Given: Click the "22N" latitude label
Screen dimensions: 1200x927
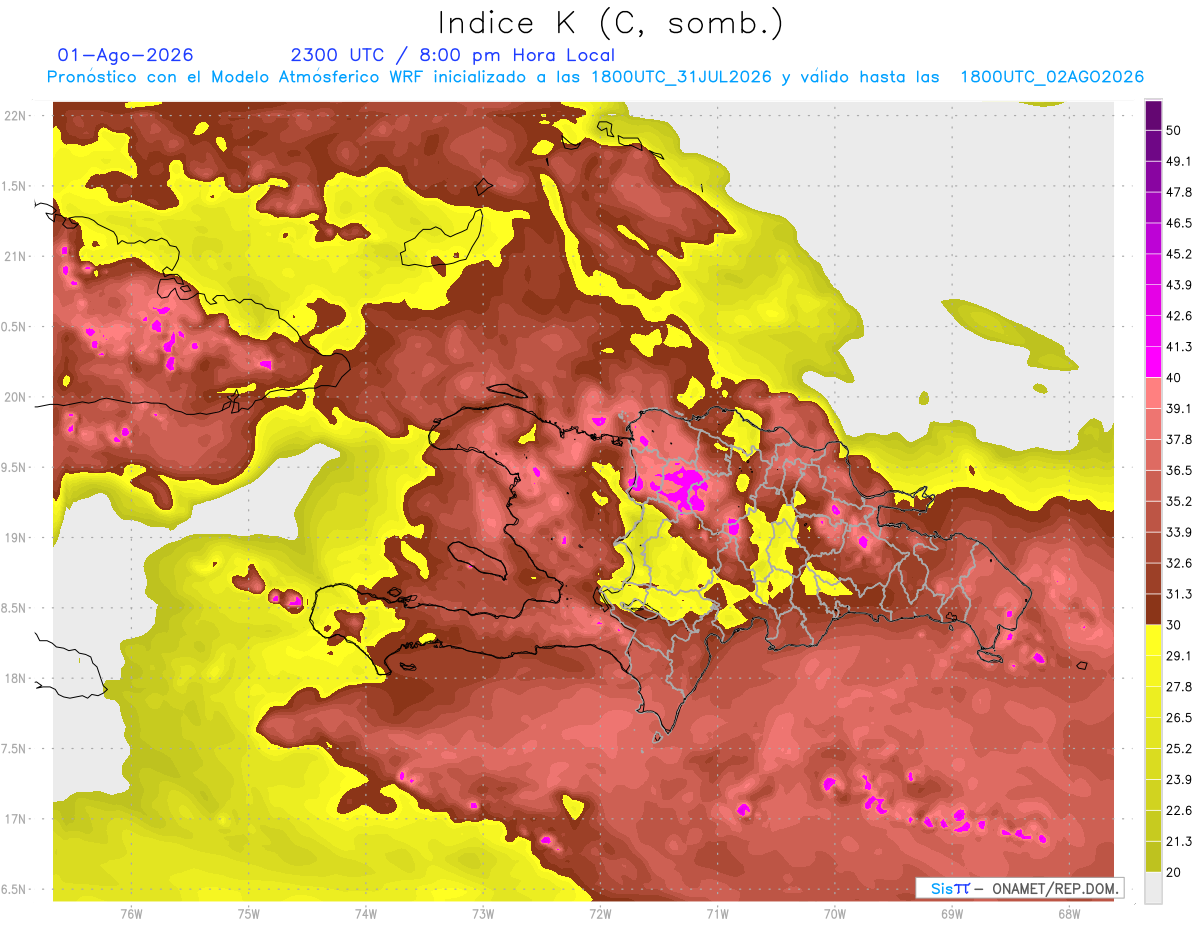Looking at the screenshot, I should pyautogui.click(x=17, y=115).
